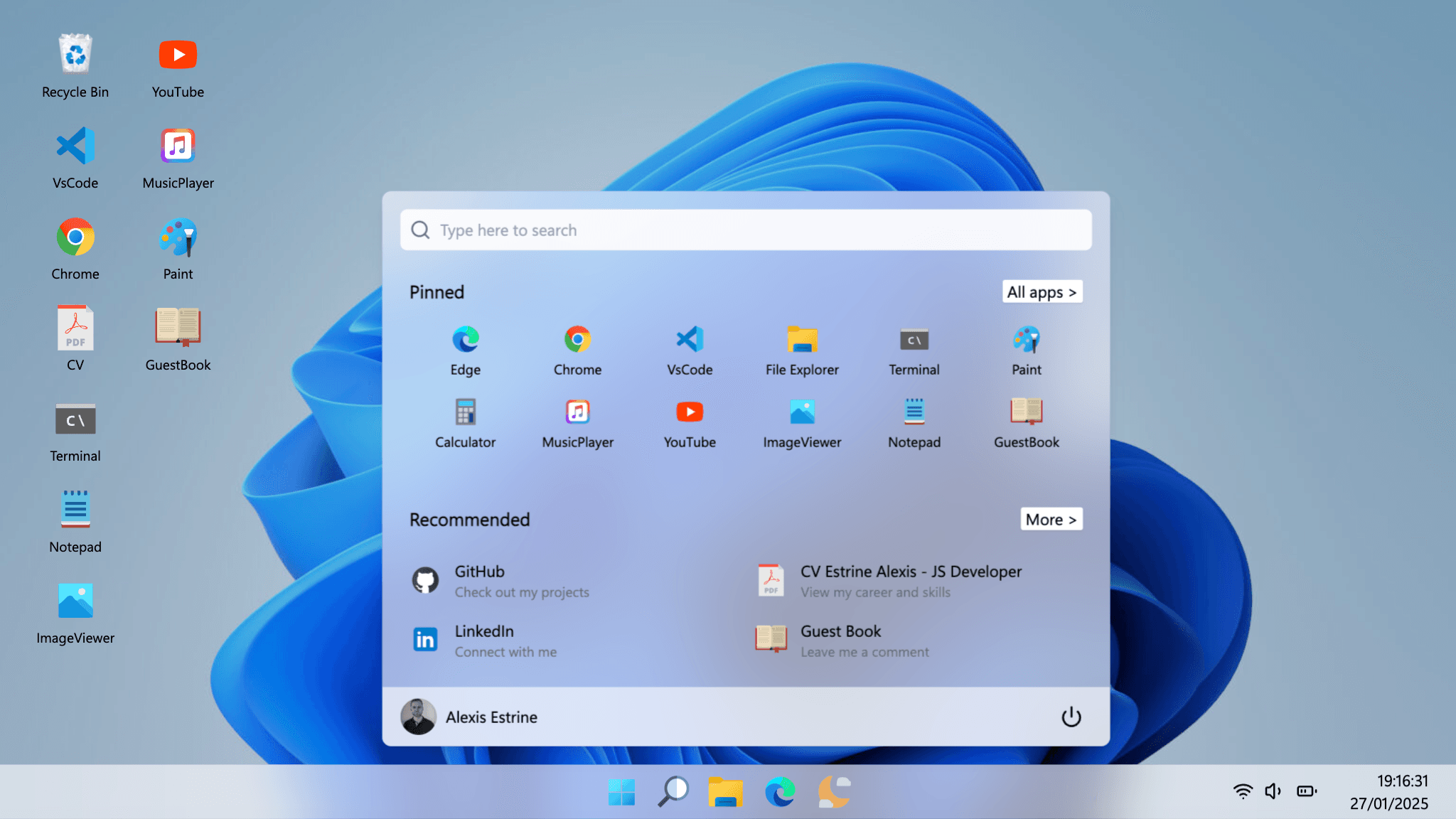Expand the All apps list
The image size is (1456, 819).
tap(1042, 291)
